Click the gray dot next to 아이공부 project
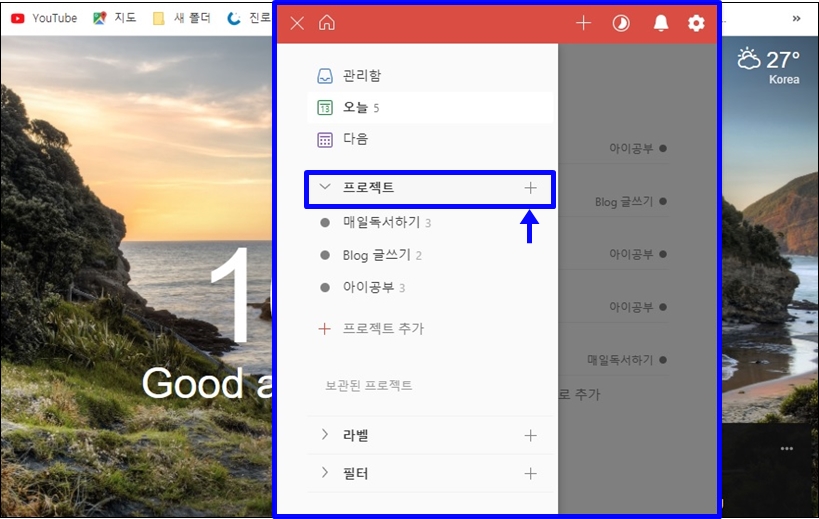The image size is (819, 519). (325, 288)
